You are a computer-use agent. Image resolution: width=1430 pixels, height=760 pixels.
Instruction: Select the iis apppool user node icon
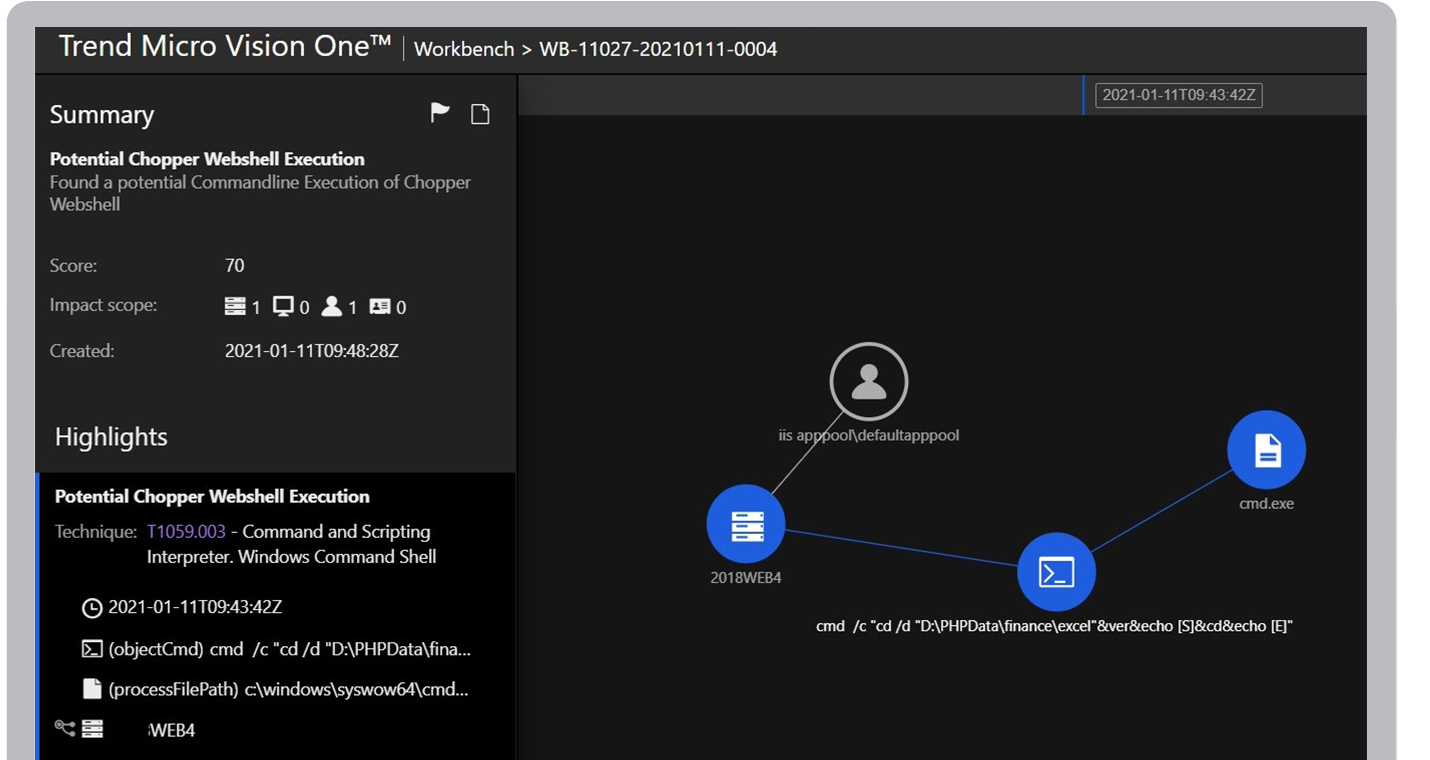click(868, 381)
